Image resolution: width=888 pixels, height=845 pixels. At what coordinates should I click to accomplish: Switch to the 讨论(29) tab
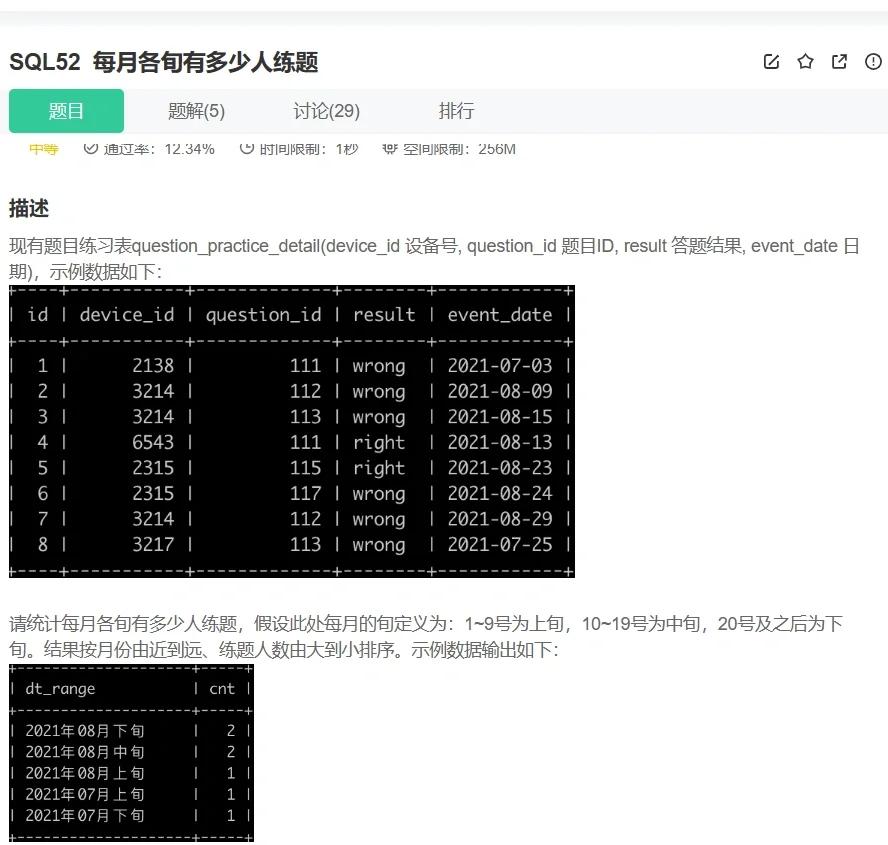tap(327, 111)
